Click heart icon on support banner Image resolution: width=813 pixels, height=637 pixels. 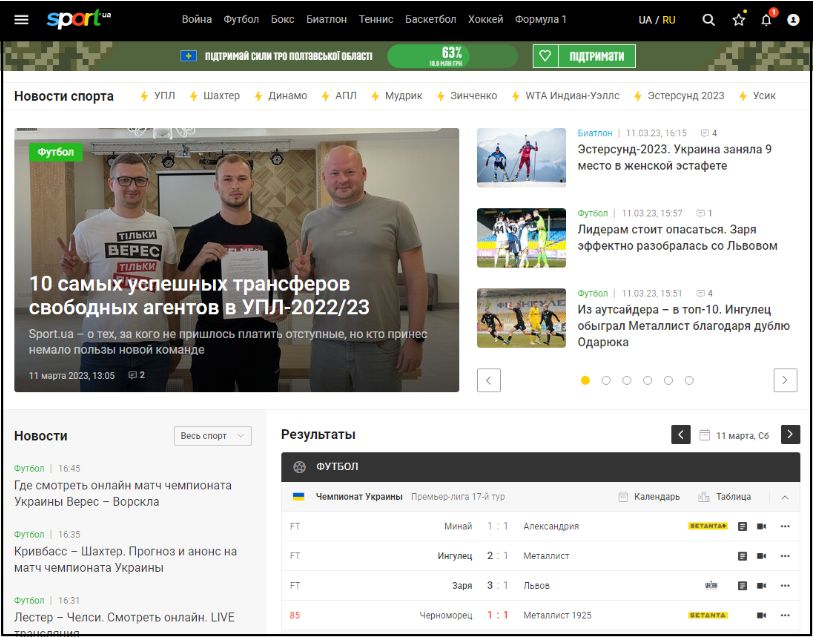pyautogui.click(x=545, y=56)
